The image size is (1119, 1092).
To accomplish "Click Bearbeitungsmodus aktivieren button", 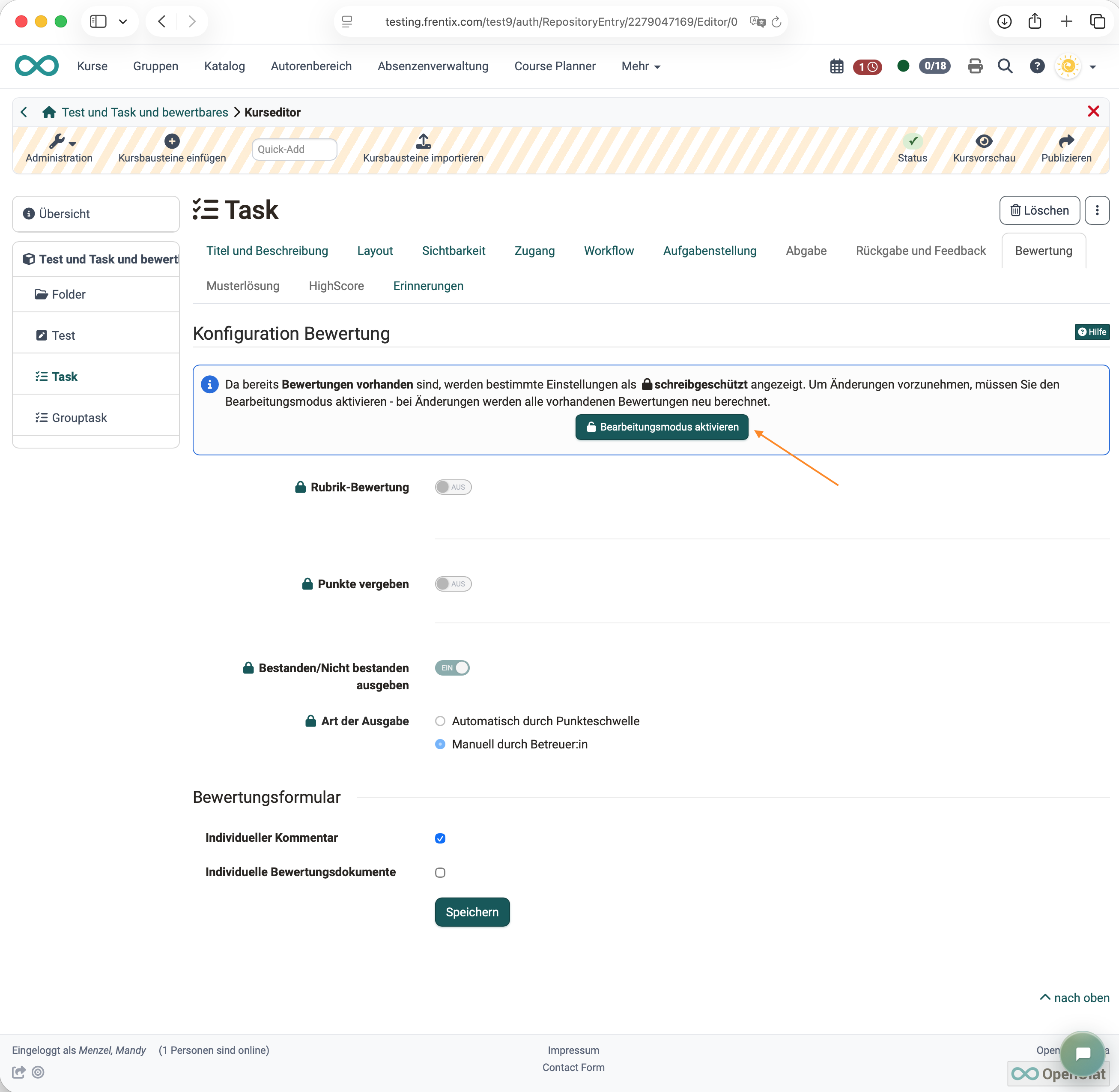I will click(x=662, y=427).
